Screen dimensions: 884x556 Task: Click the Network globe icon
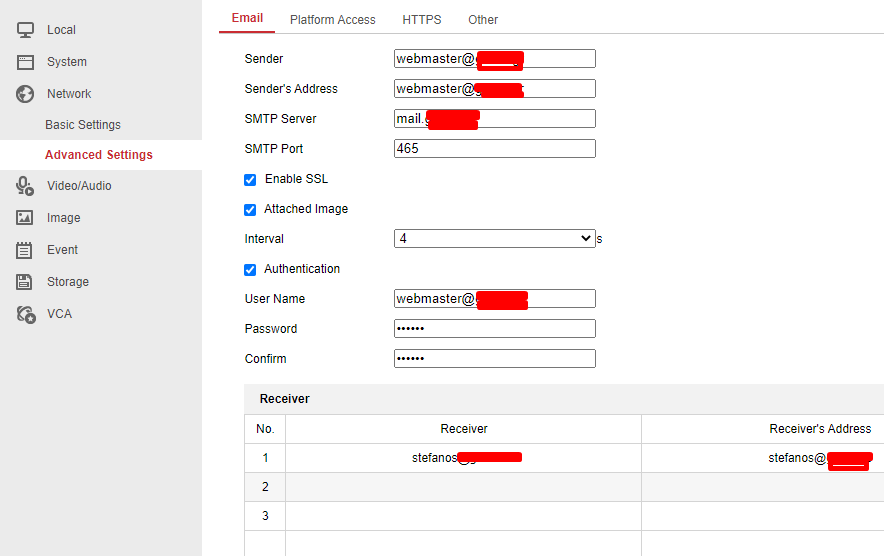point(26,94)
